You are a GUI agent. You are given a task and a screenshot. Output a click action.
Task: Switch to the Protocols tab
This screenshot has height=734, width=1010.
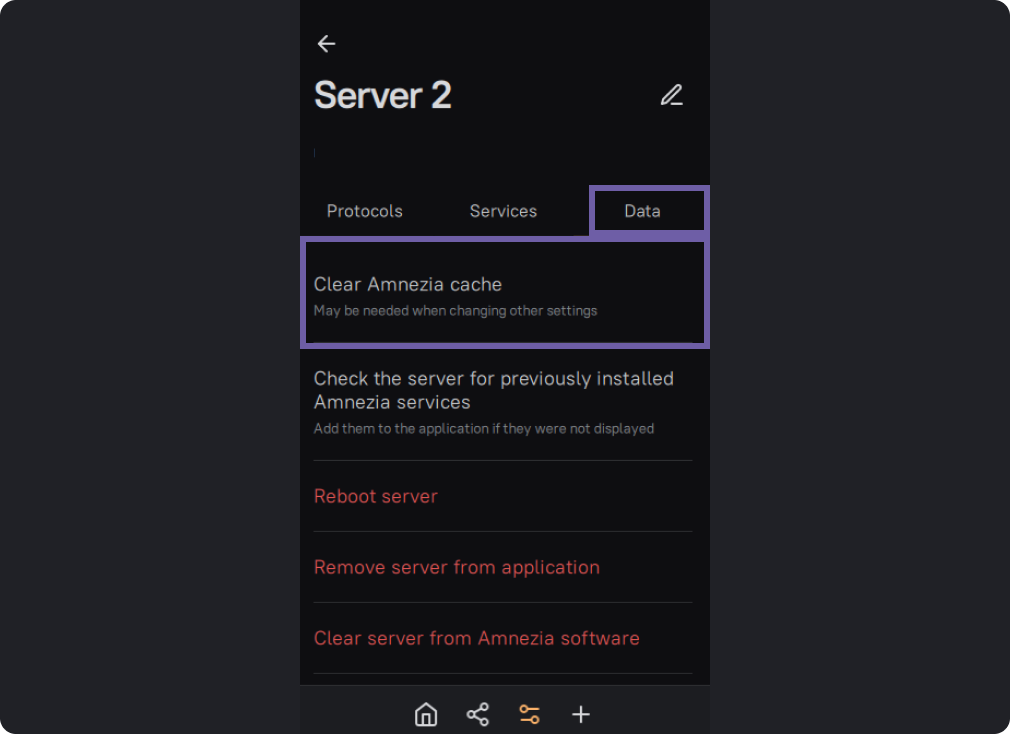pos(364,211)
